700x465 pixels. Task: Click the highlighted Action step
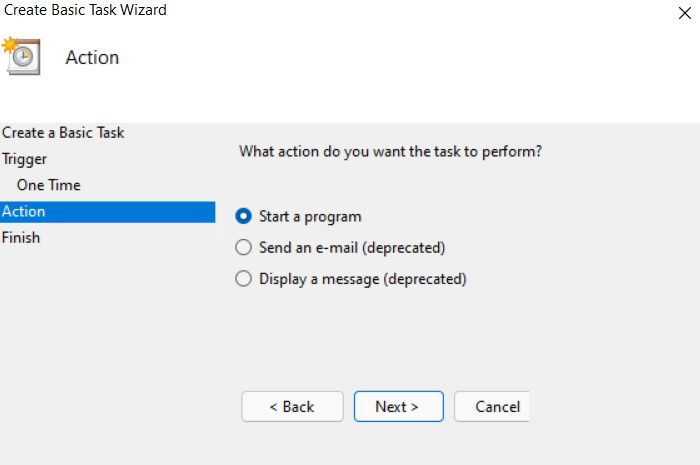108,212
